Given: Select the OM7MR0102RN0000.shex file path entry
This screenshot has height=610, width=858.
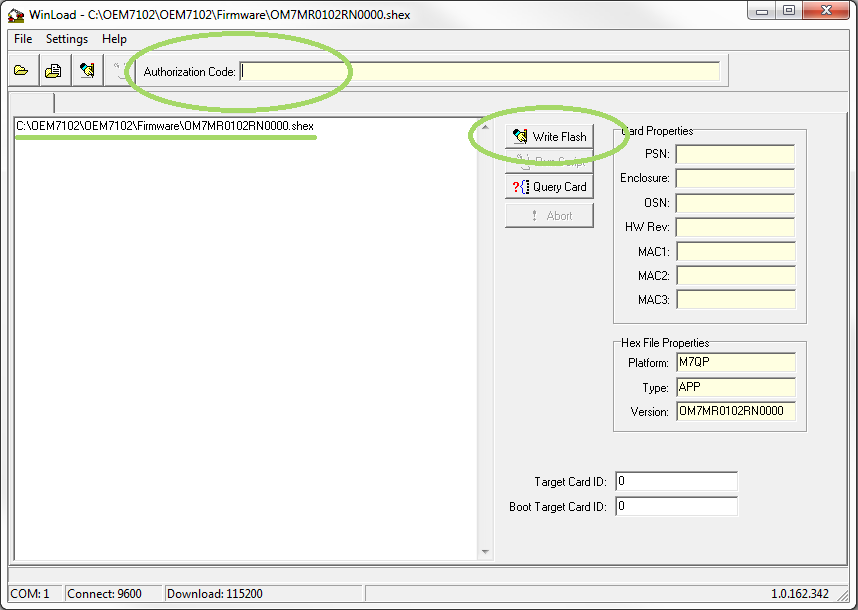Looking at the screenshot, I should tap(165, 126).
